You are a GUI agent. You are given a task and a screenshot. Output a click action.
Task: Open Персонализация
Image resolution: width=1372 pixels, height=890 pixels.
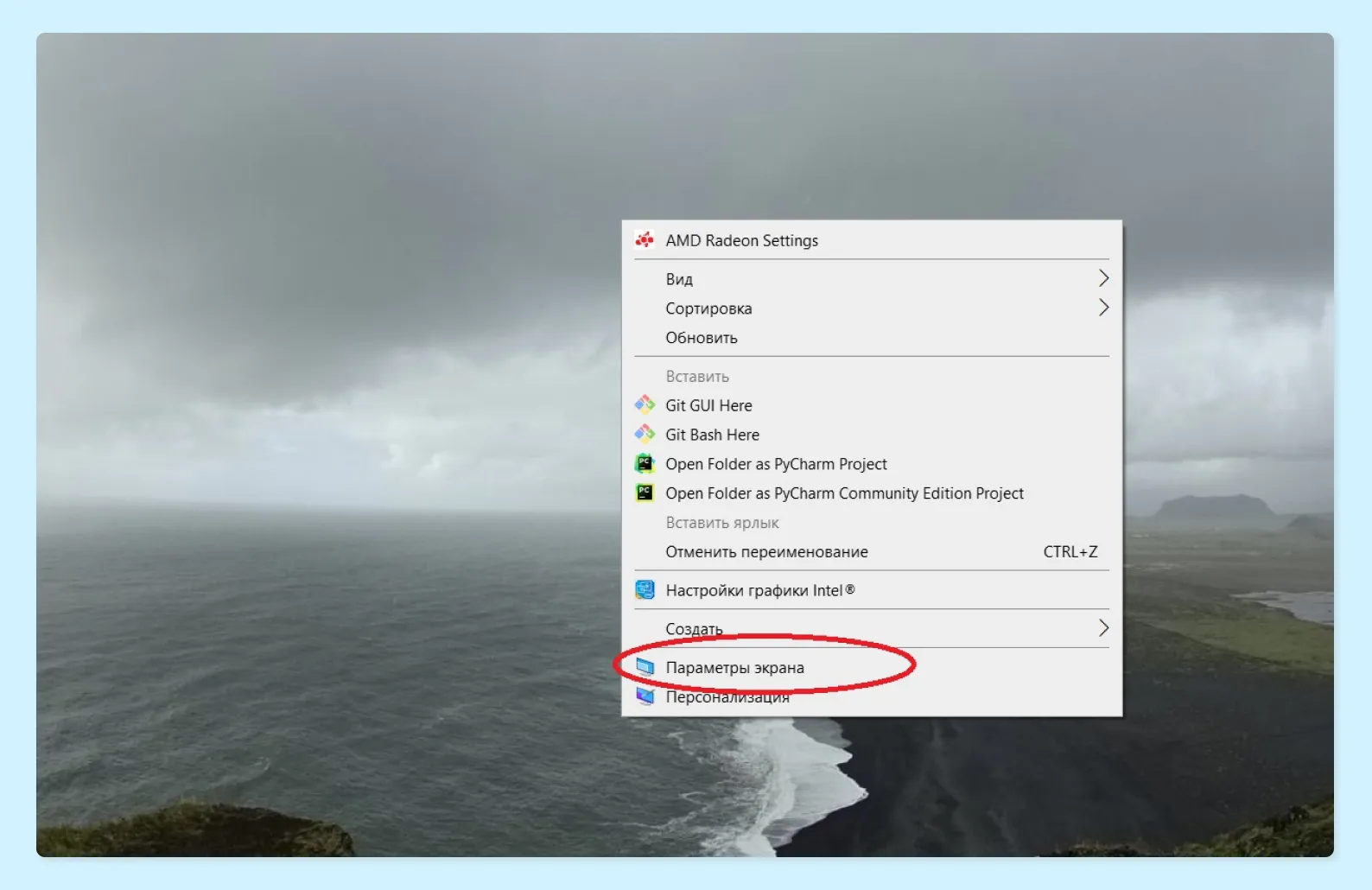(872, 696)
